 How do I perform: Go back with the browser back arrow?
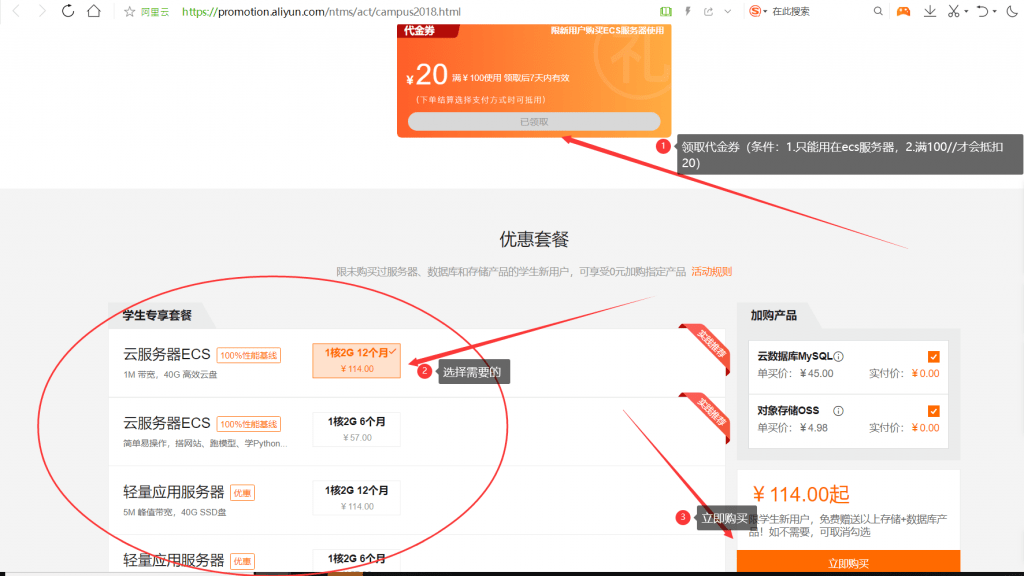point(17,11)
